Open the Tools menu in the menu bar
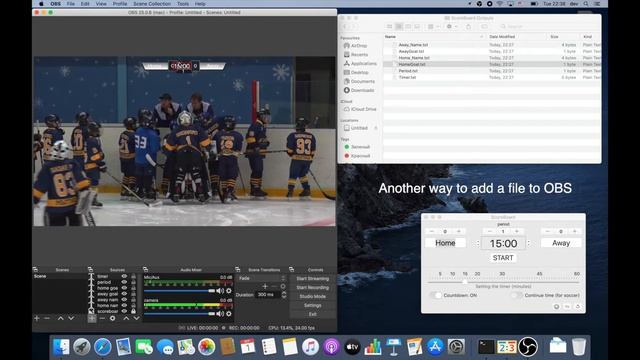The image size is (640, 360). click(183, 4)
